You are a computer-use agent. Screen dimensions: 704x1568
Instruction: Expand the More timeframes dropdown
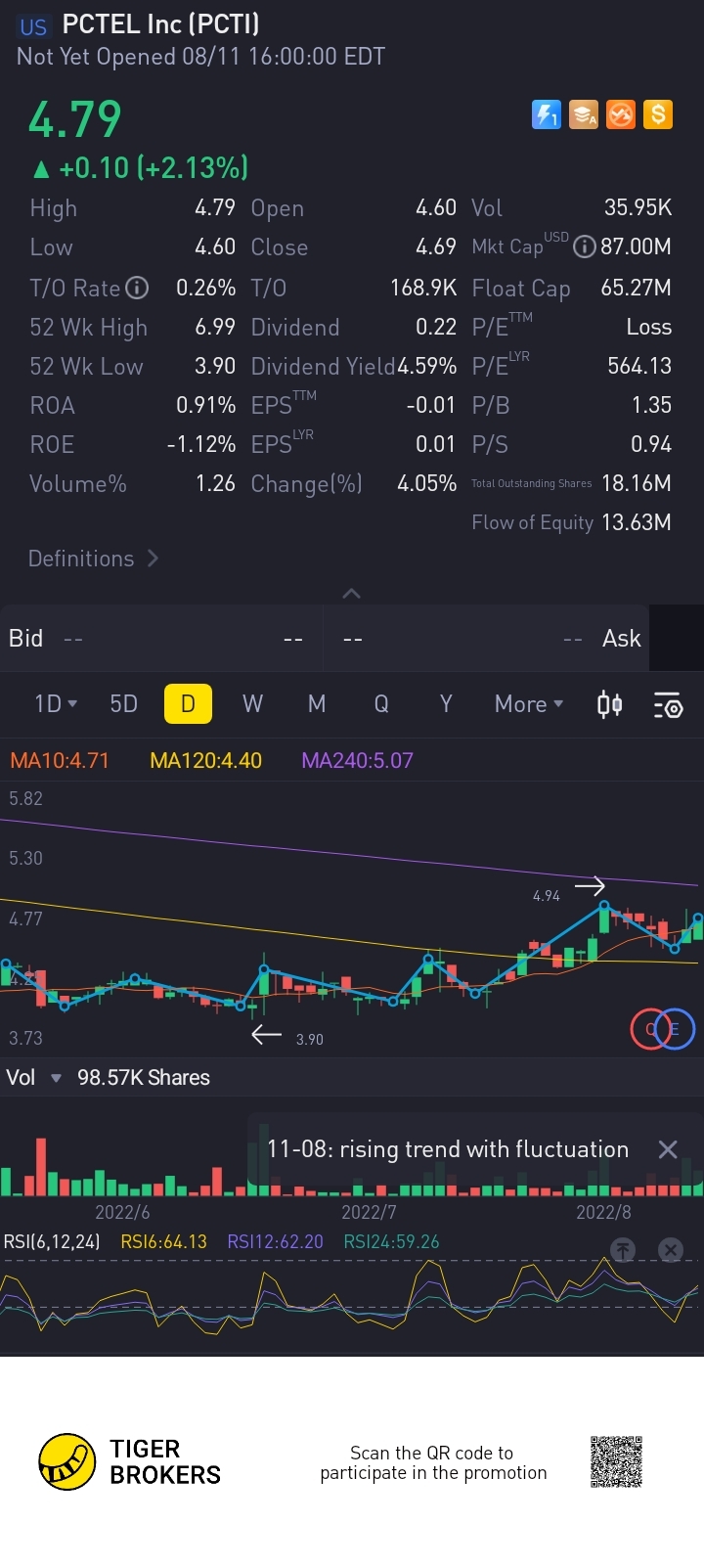(529, 704)
